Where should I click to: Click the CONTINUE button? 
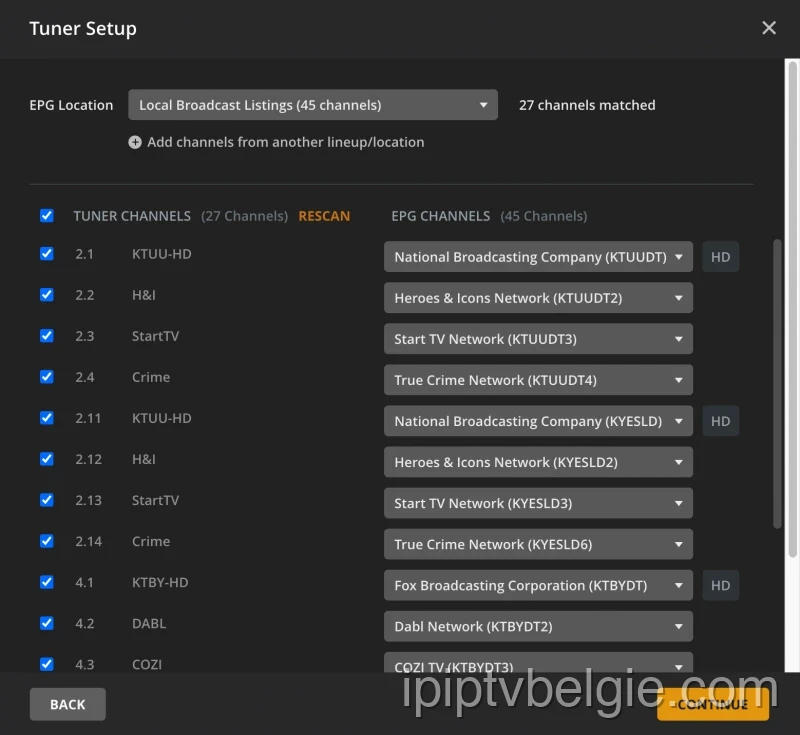click(x=713, y=704)
